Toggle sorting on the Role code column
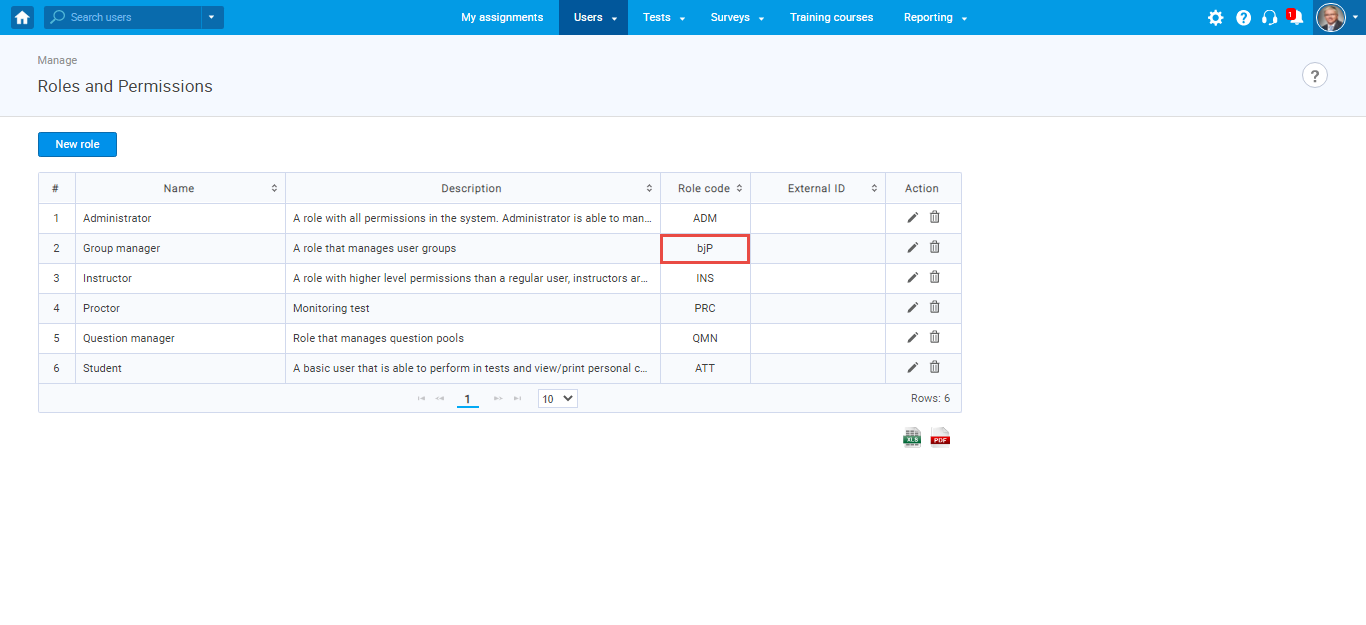 [x=737, y=188]
